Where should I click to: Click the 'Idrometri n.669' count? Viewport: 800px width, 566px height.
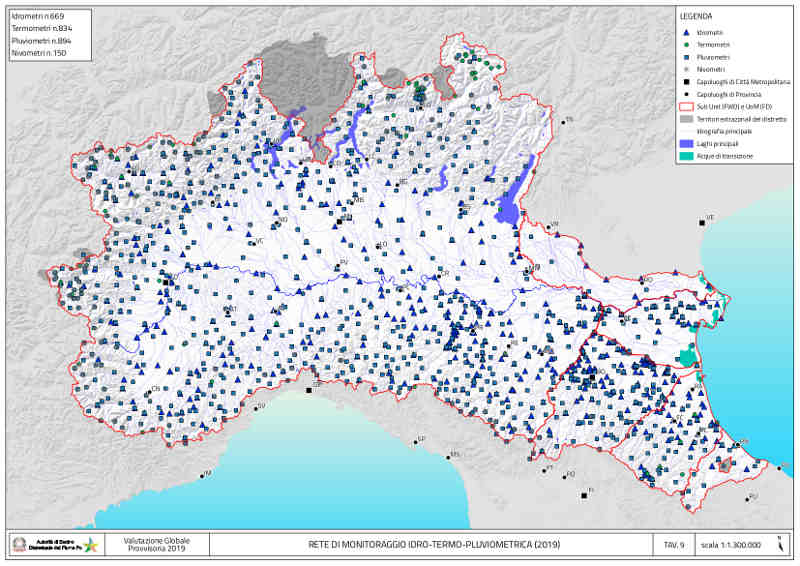(x=38, y=16)
